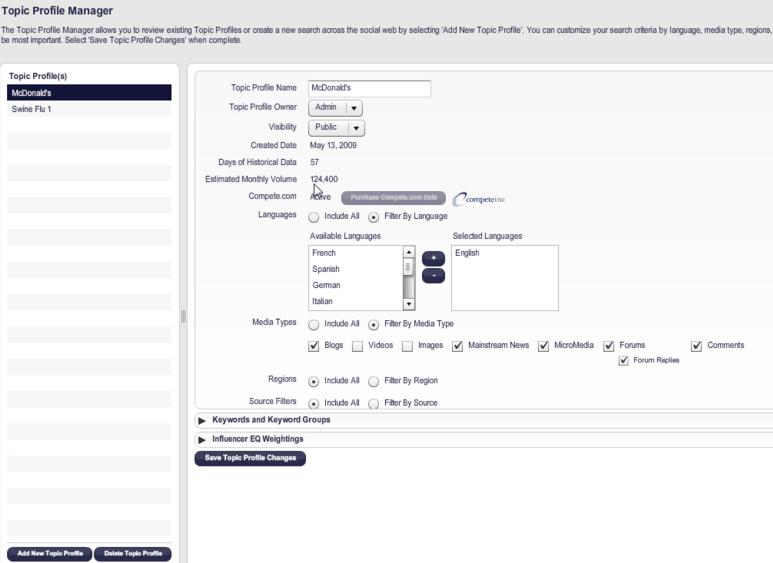Select English in Selected Languages
The image size is (773, 563).
505,253
